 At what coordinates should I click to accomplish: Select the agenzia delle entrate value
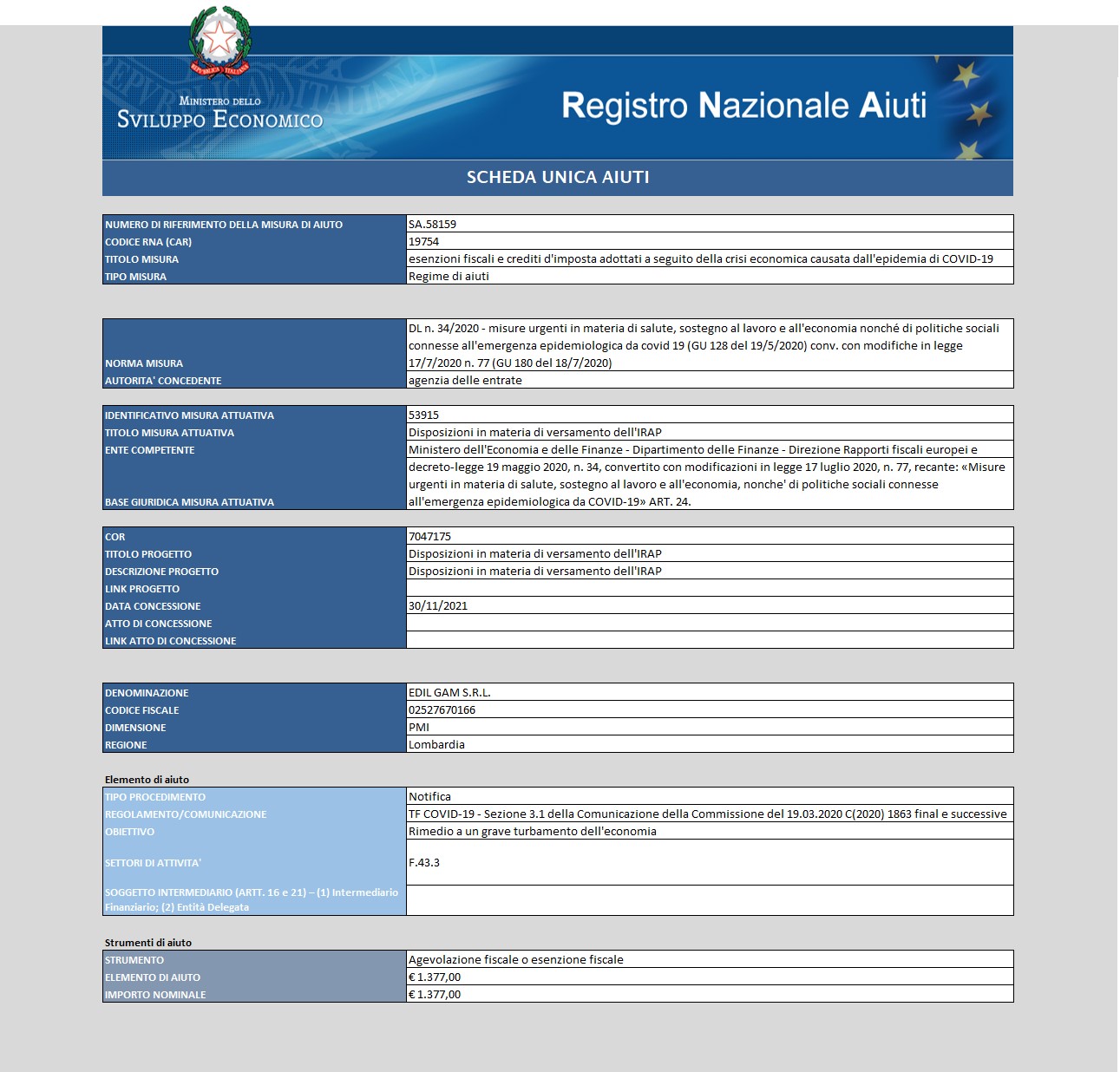point(465,380)
